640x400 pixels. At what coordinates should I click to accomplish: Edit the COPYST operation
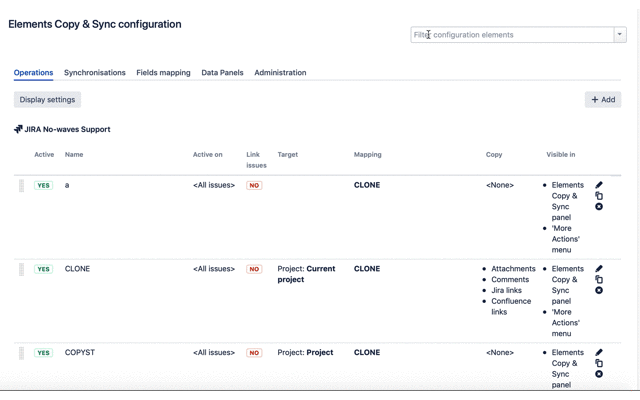599,353
